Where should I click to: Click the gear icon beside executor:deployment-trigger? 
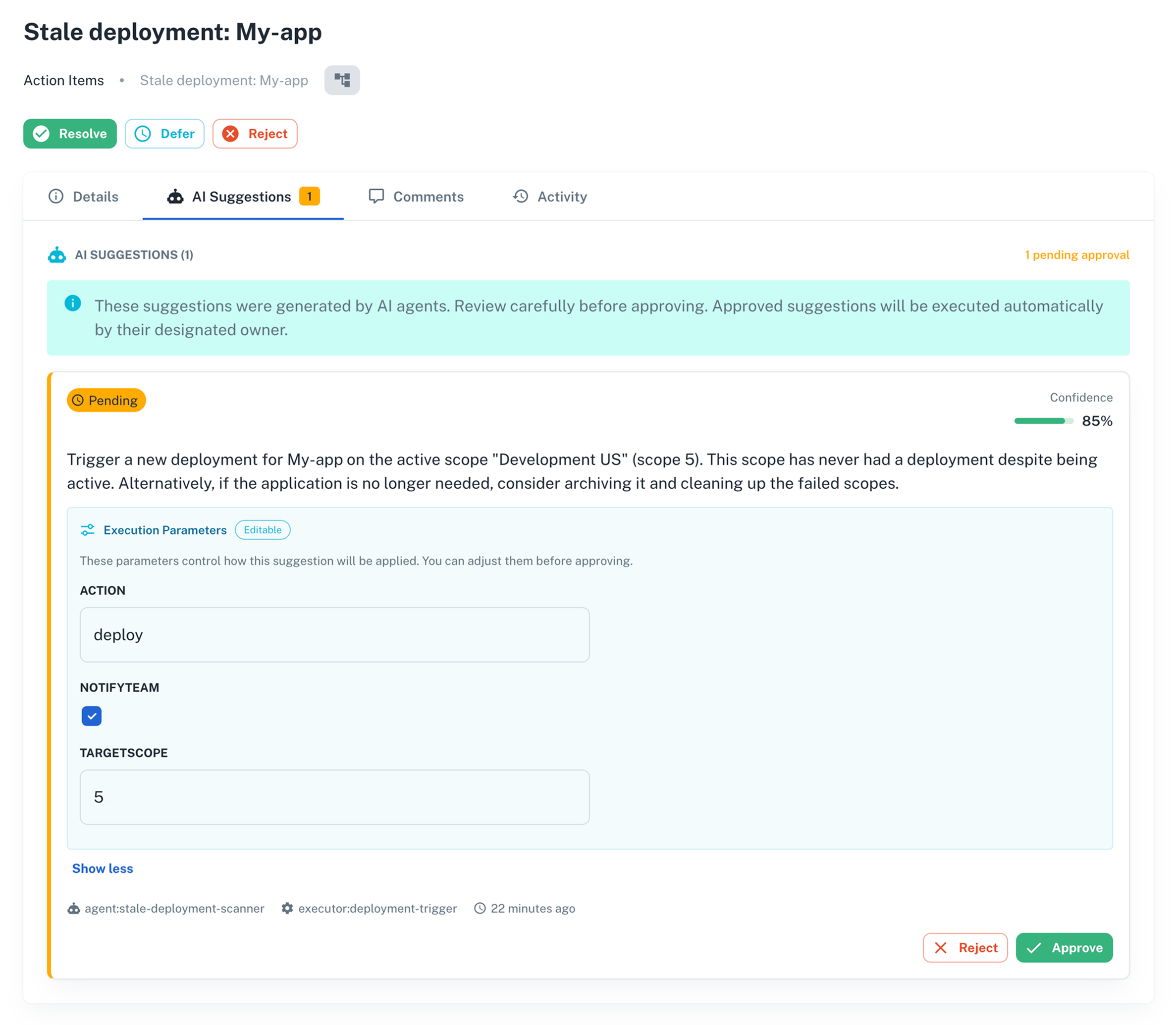287,908
